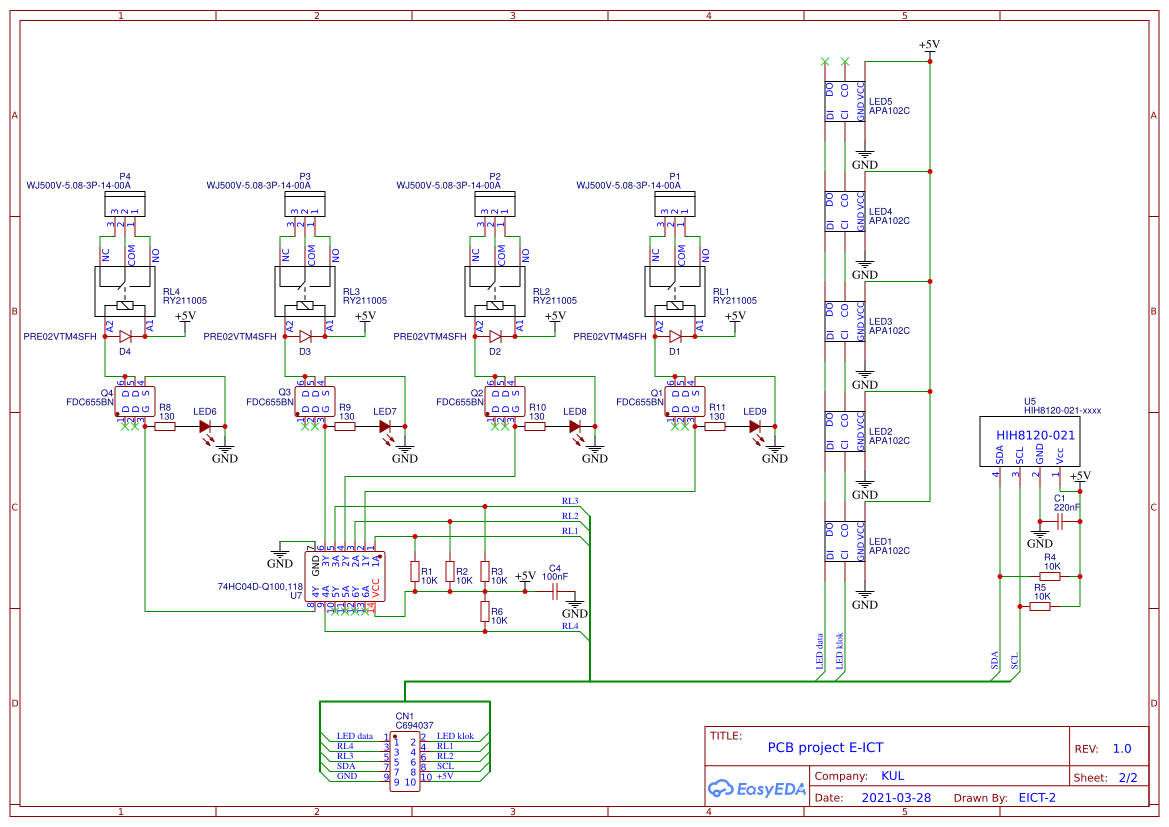Click capacitor C4 100nF symbol
Viewport: 1169px width, 827px height.
click(x=553, y=590)
